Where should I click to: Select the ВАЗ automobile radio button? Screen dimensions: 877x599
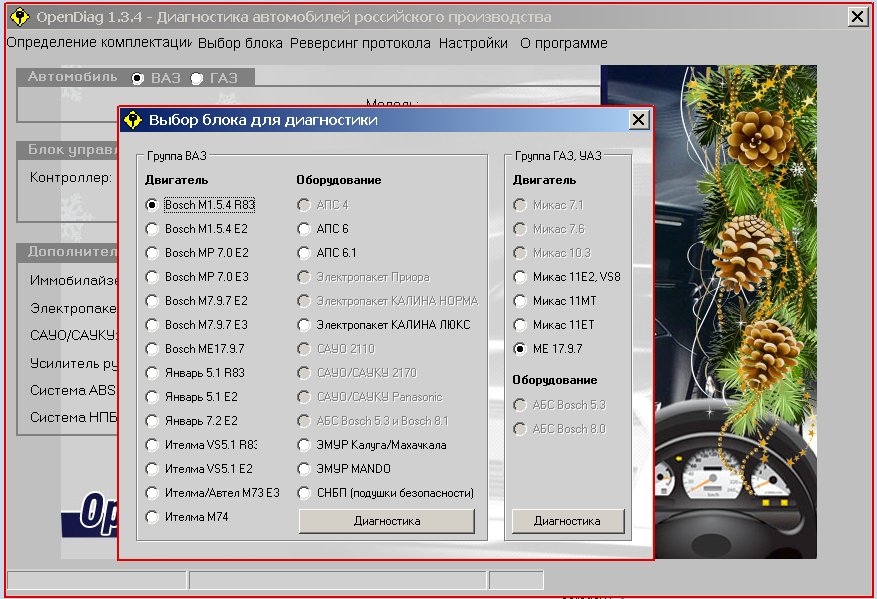click(x=137, y=78)
